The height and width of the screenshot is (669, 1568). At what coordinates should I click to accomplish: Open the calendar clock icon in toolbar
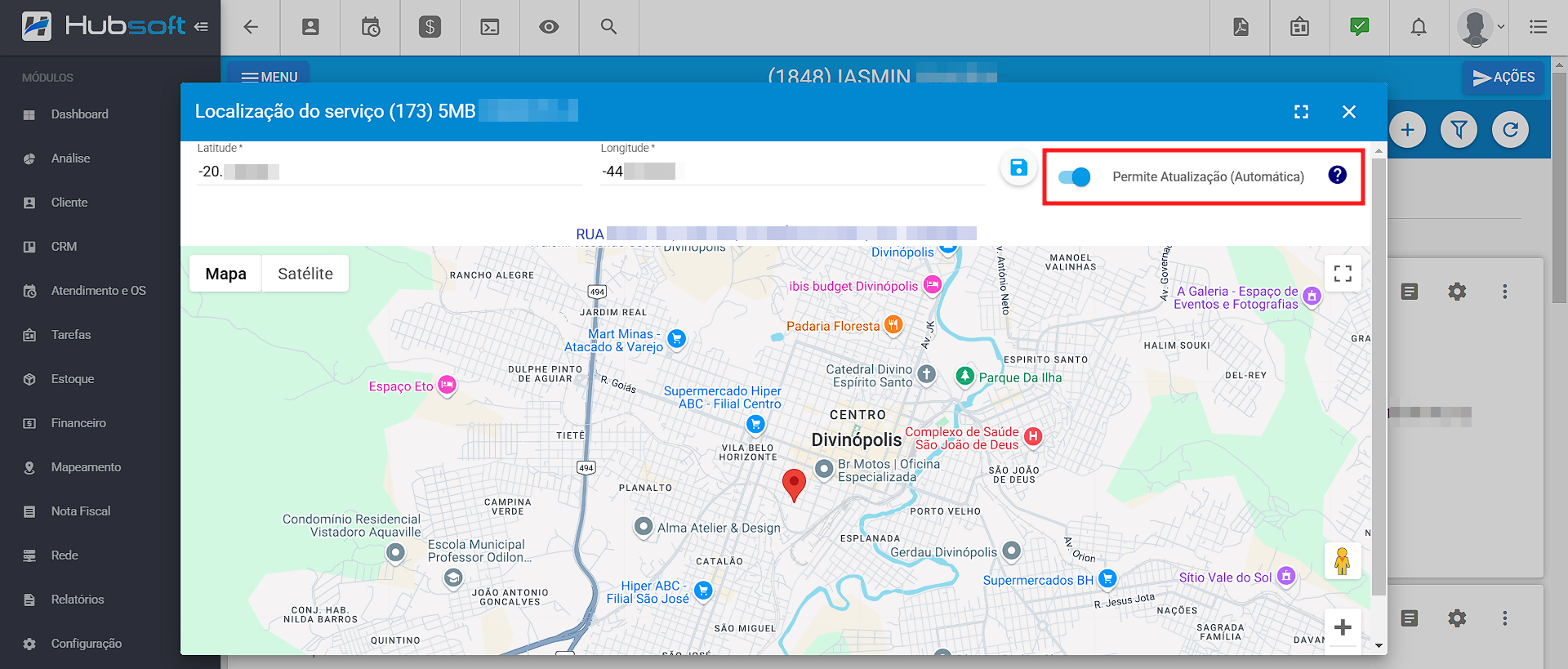(x=371, y=27)
